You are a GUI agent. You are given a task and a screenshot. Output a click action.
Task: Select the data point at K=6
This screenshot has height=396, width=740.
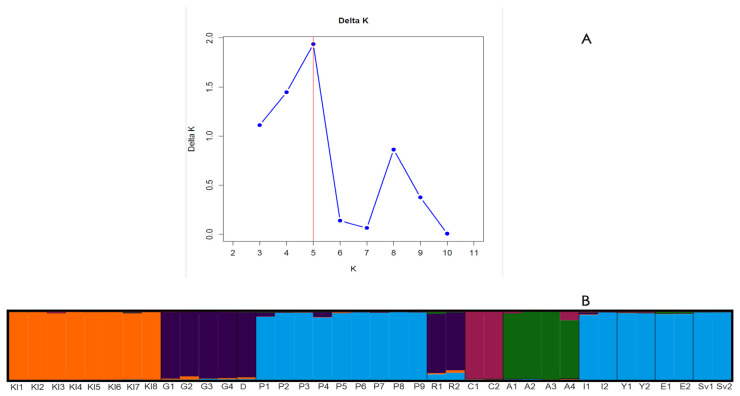point(340,220)
